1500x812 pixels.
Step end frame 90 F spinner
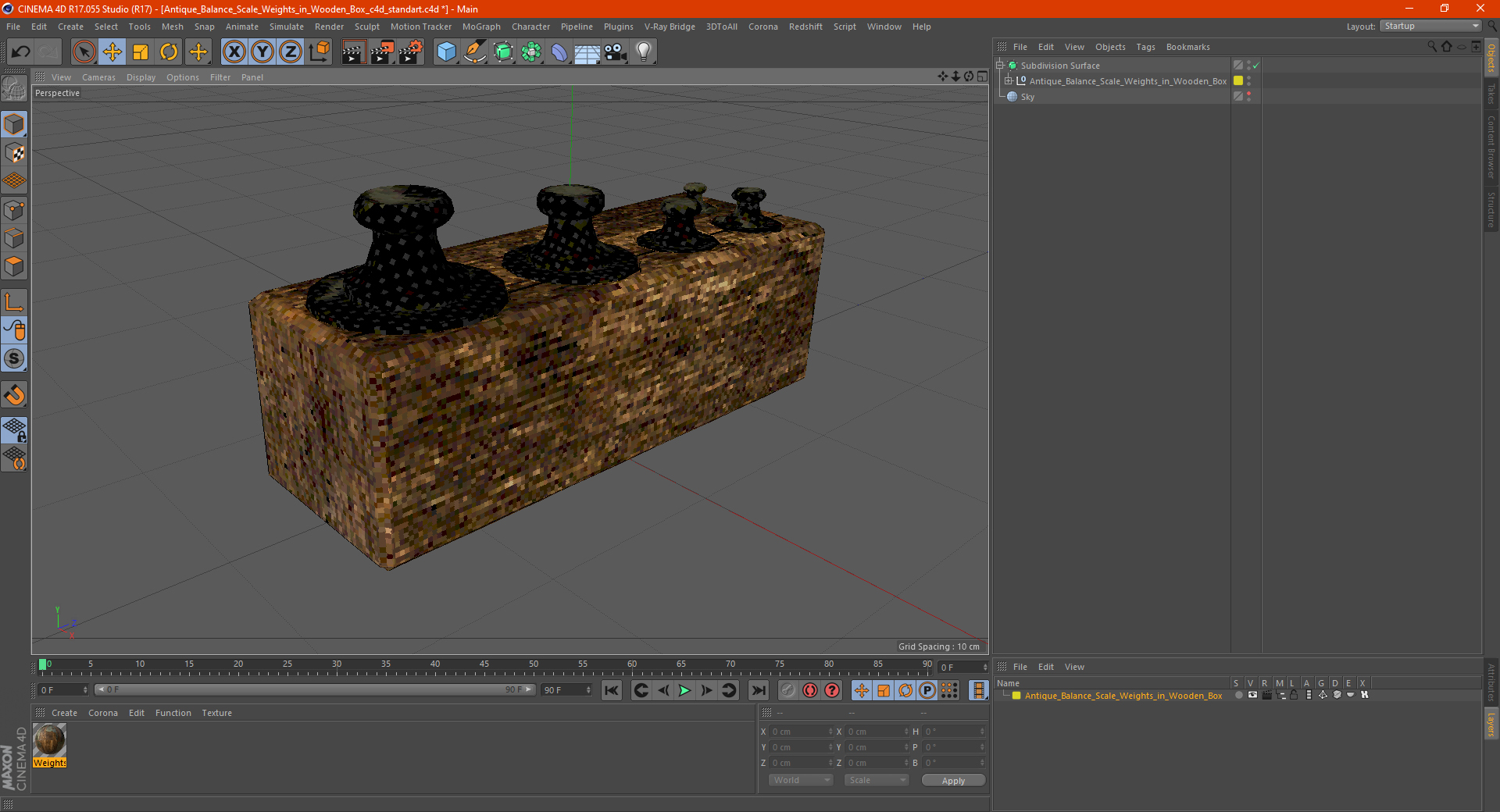click(x=588, y=690)
